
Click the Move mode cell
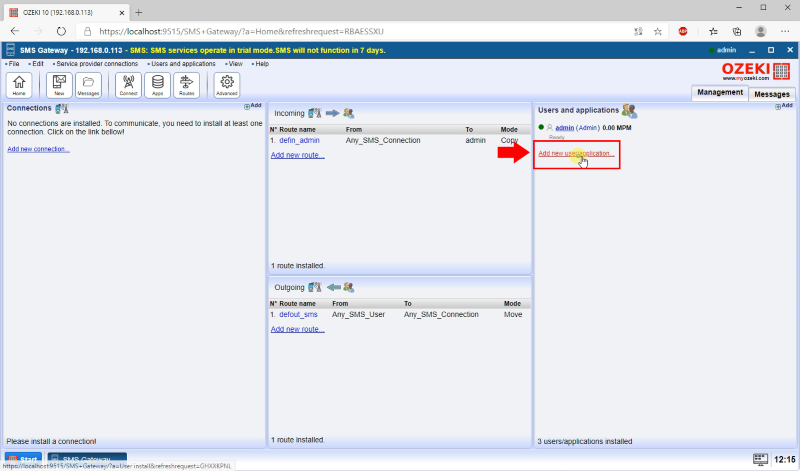(513, 314)
